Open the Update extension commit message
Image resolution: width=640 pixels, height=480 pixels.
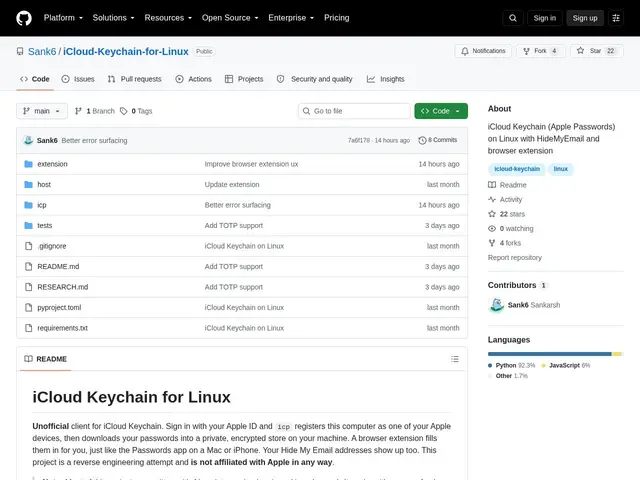point(232,184)
